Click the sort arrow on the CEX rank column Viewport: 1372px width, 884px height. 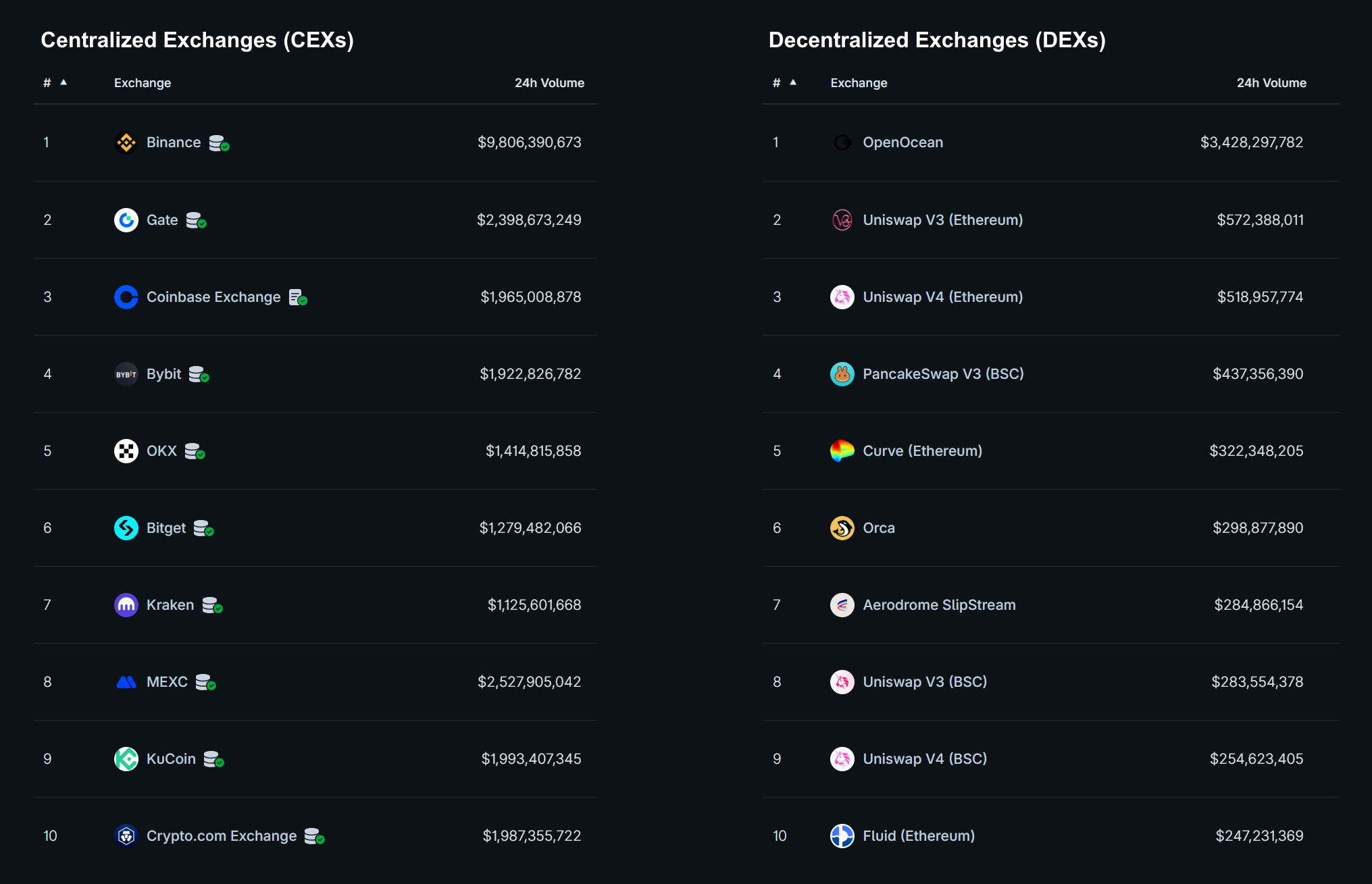64,81
